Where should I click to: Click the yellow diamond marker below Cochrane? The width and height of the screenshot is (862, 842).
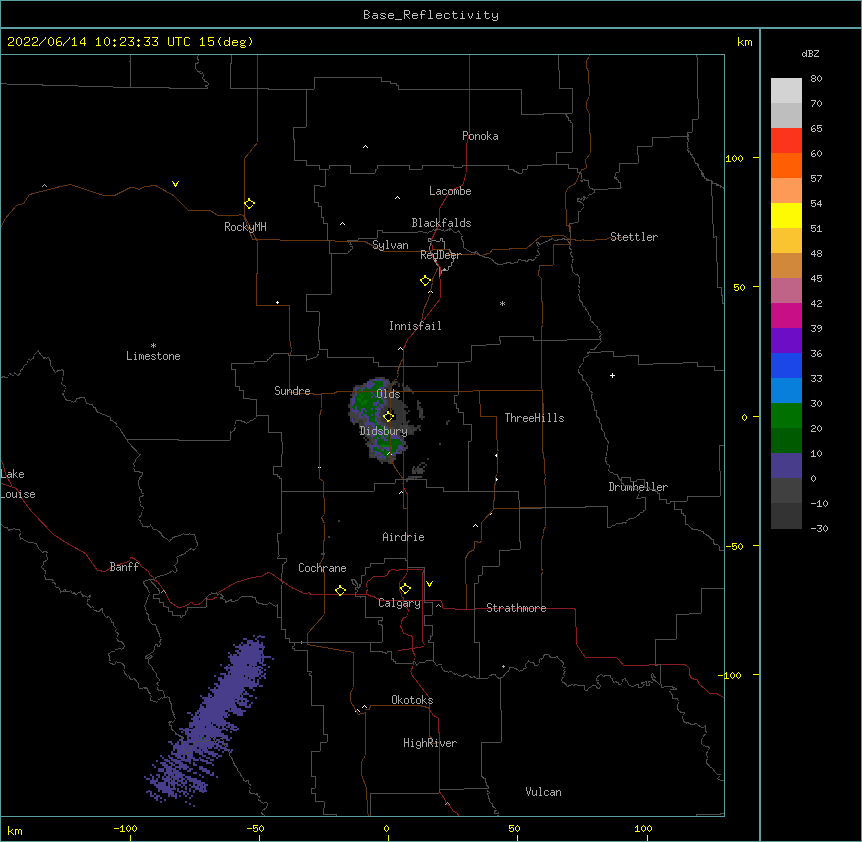(340, 590)
